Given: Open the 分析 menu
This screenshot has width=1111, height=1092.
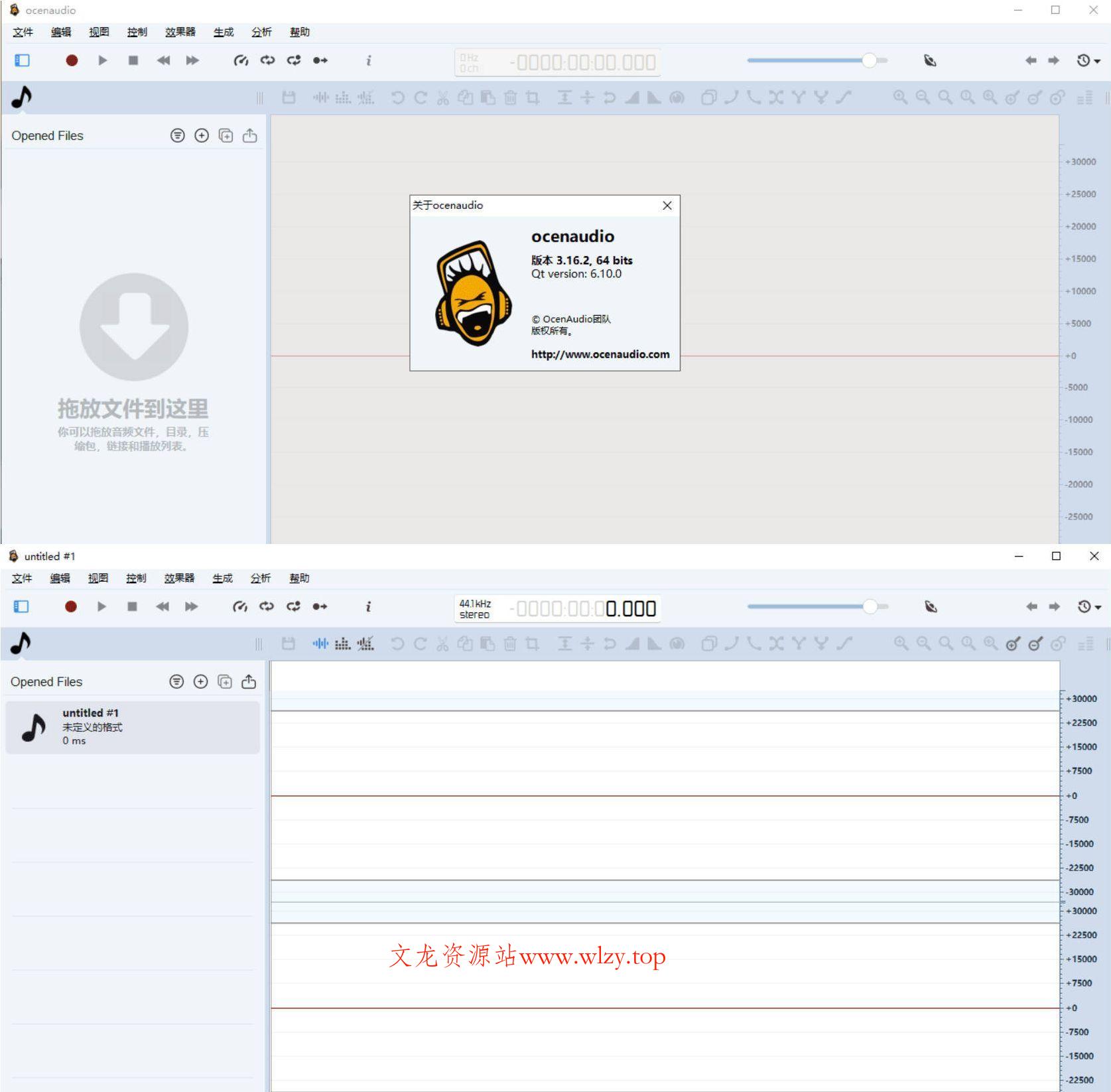Looking at the screenshot, I should click(261, 31).
